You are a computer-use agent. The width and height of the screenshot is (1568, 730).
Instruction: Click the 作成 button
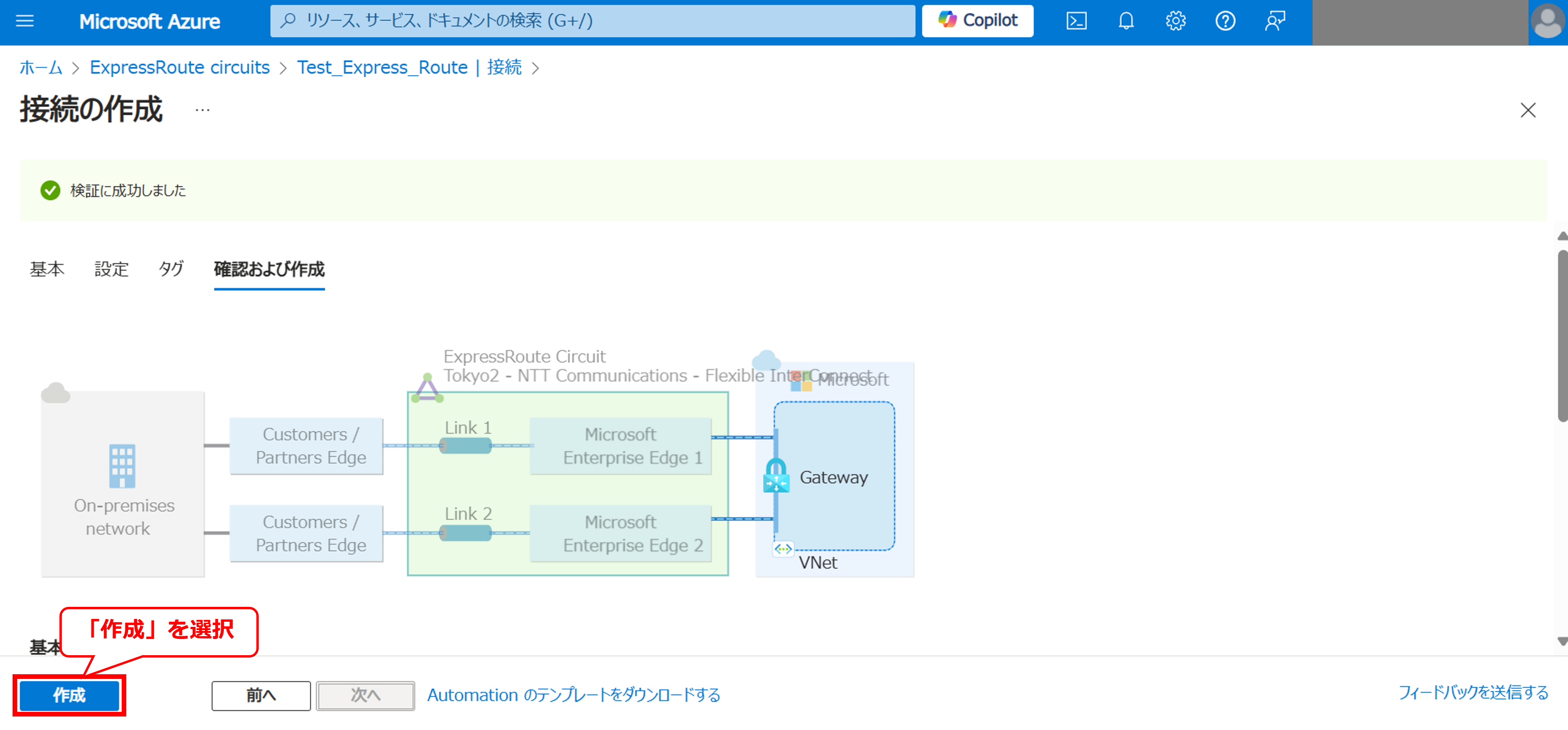(x=69, y=695)
